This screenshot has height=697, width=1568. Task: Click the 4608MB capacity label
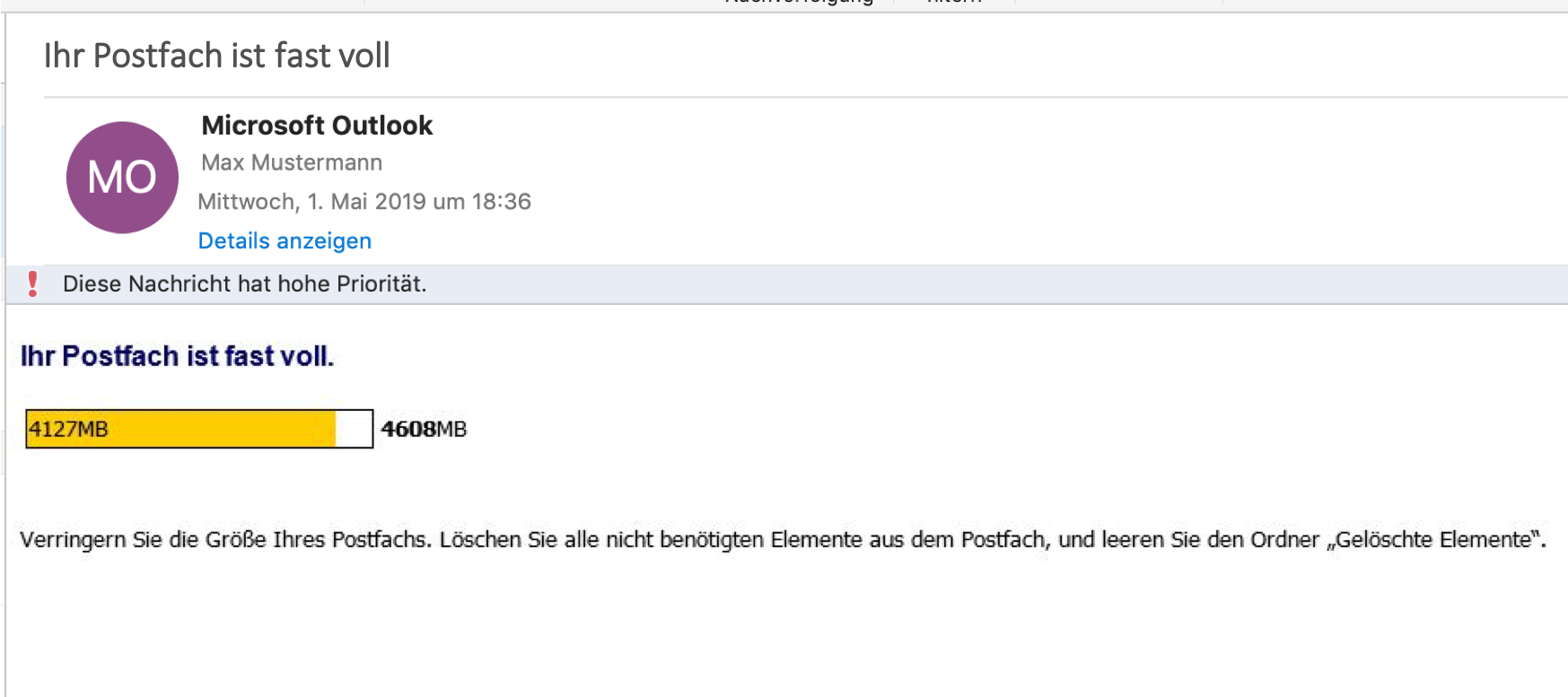(424, 430)
